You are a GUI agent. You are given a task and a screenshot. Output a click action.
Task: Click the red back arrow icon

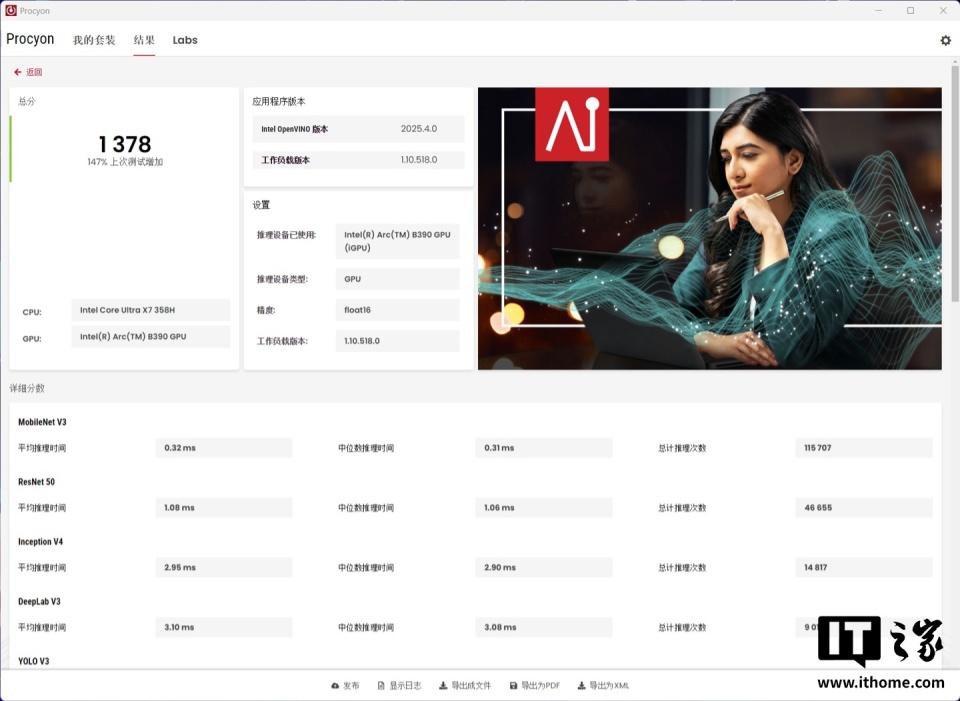[x=18, y=72]
